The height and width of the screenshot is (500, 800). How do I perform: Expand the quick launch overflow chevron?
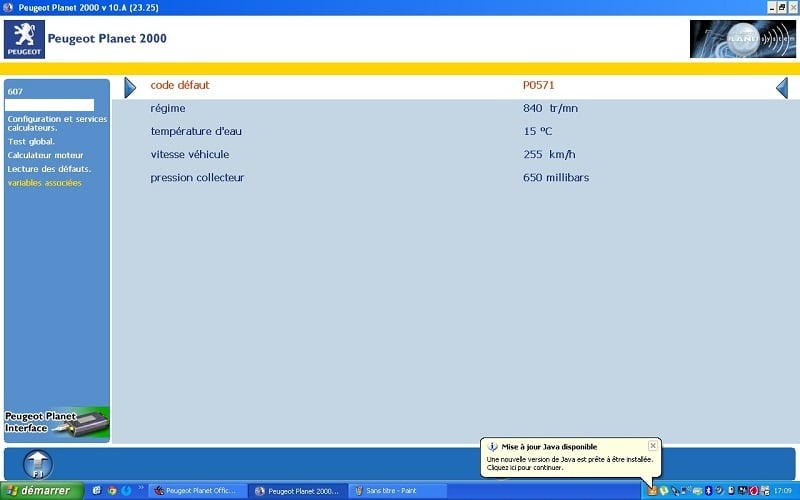tap(141, 488)
